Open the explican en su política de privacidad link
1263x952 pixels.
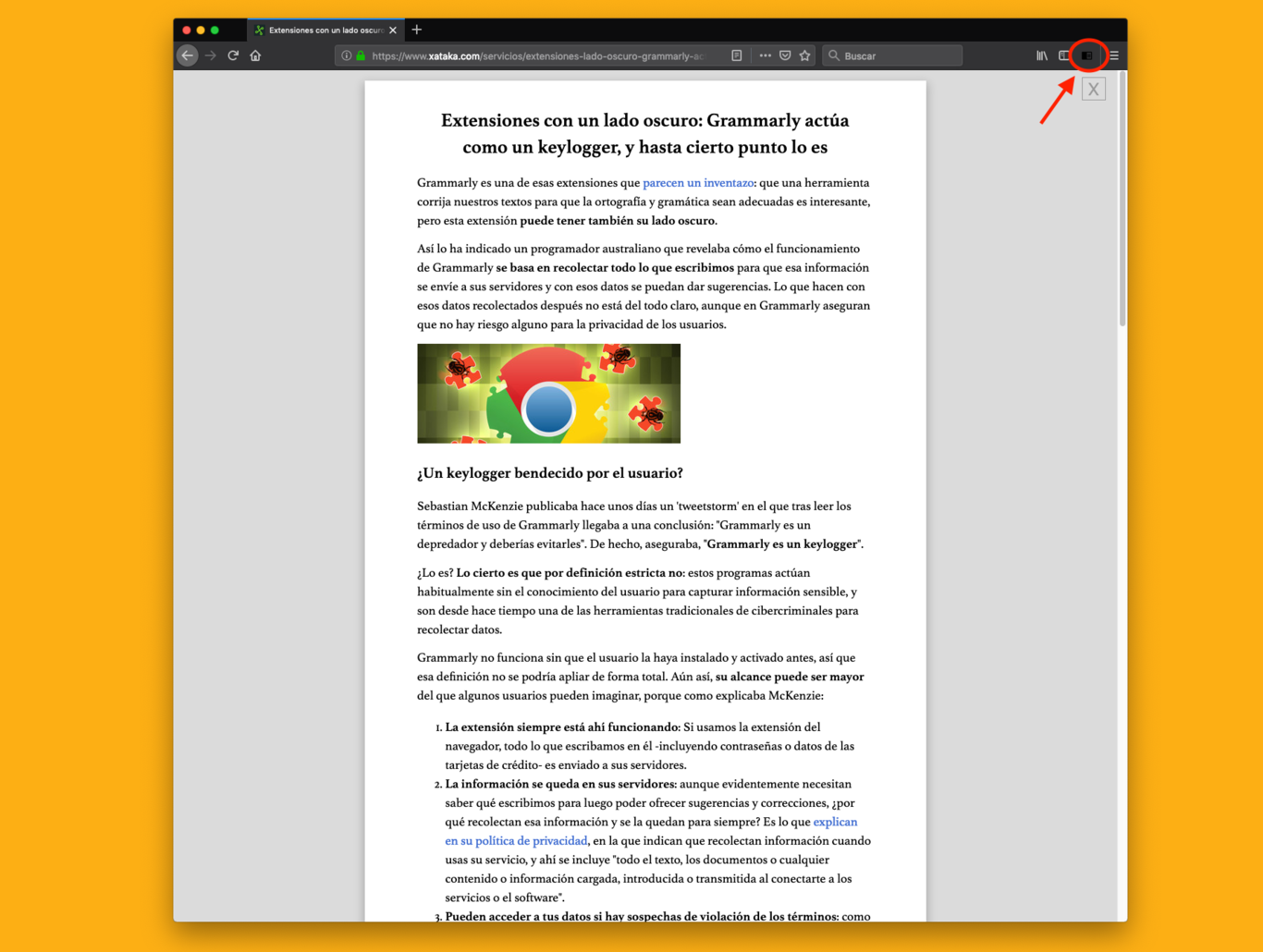coord(516,840)
